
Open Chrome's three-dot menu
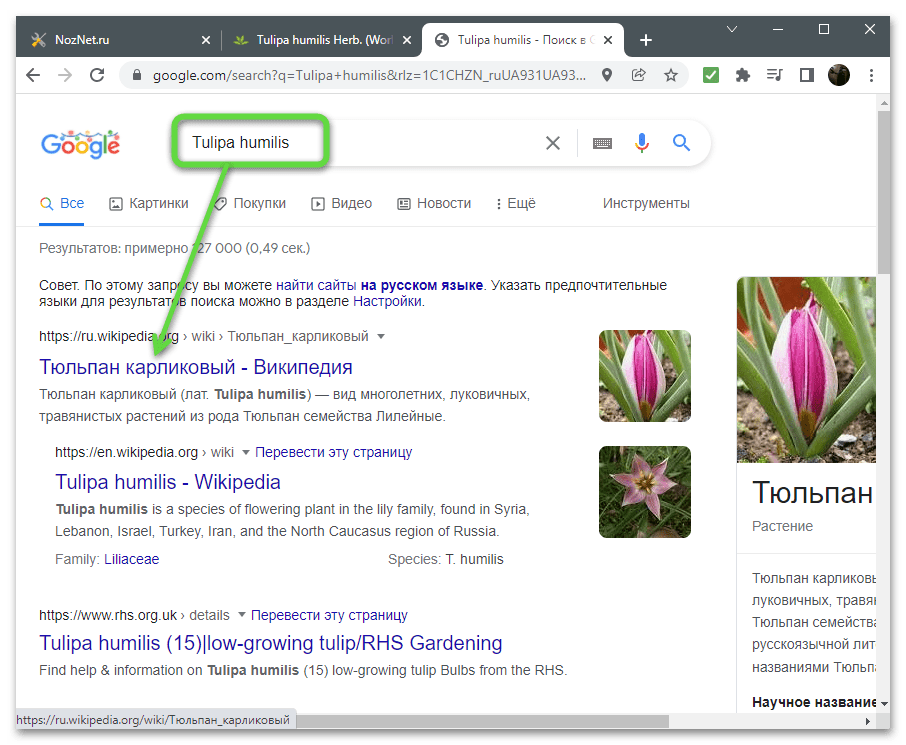point(871,75)
